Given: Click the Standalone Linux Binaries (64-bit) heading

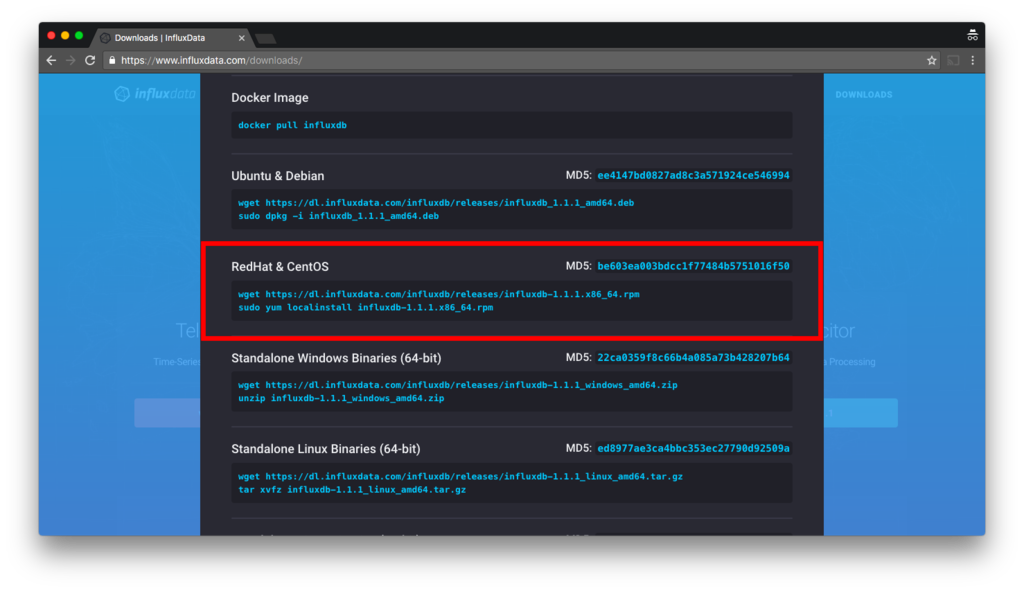Looking at the screenshot, I should click(x=326, y=449).
